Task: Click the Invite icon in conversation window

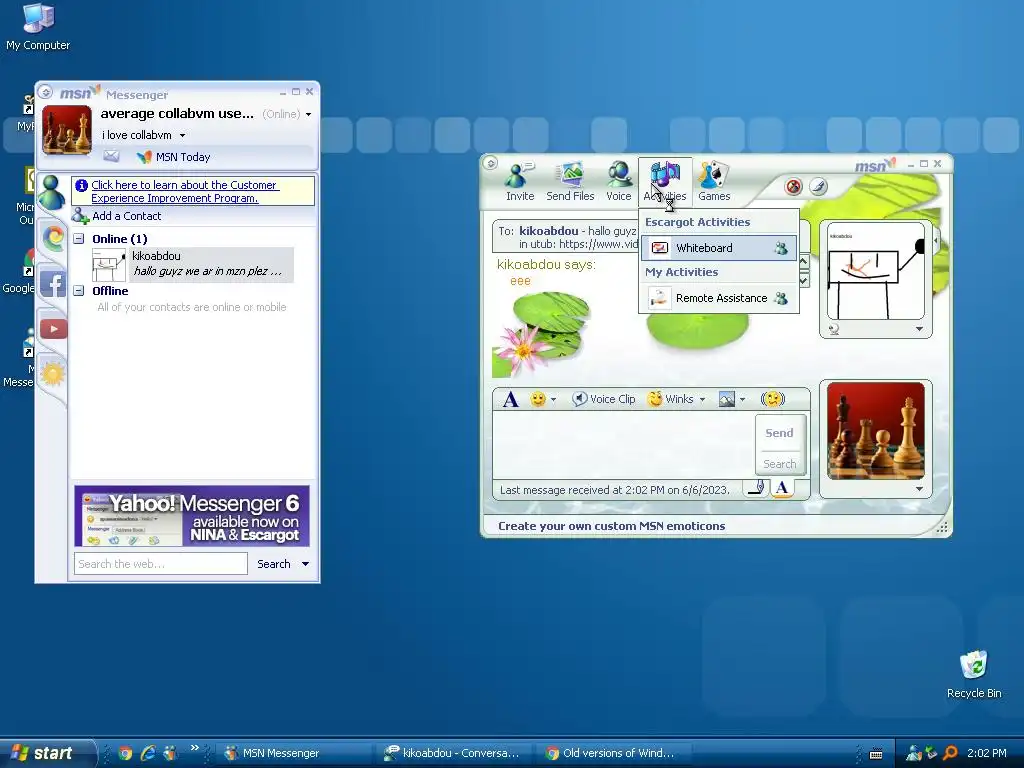Action: click(x=520, y=182)
